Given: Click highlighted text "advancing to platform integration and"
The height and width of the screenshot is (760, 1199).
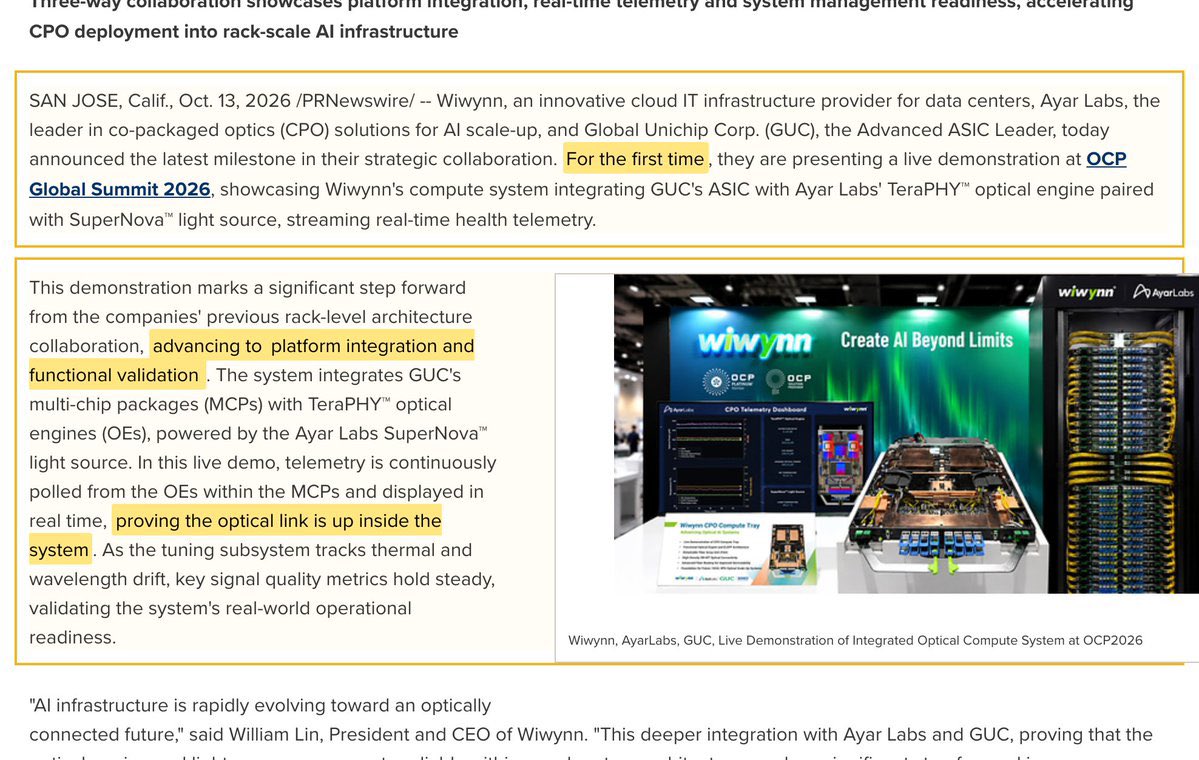Looking at the screenshot, I should [313, 346].
